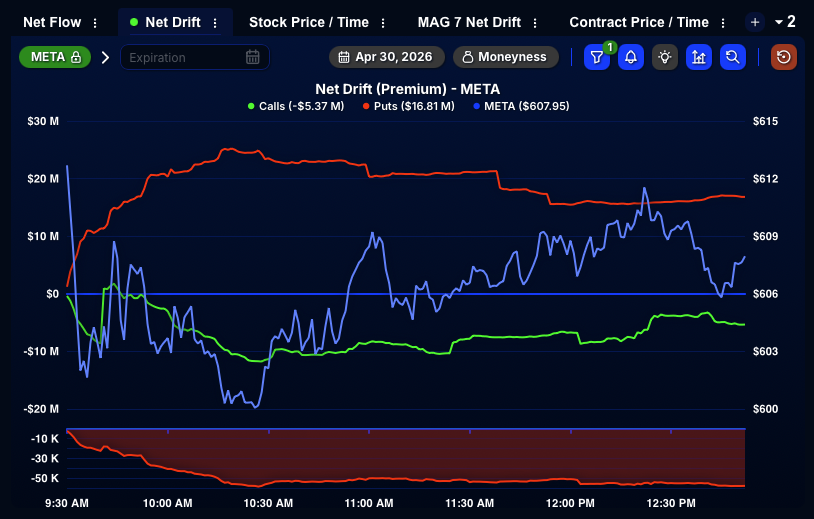
Task: Click the locked META ticker button
Action: coord(55,57)
